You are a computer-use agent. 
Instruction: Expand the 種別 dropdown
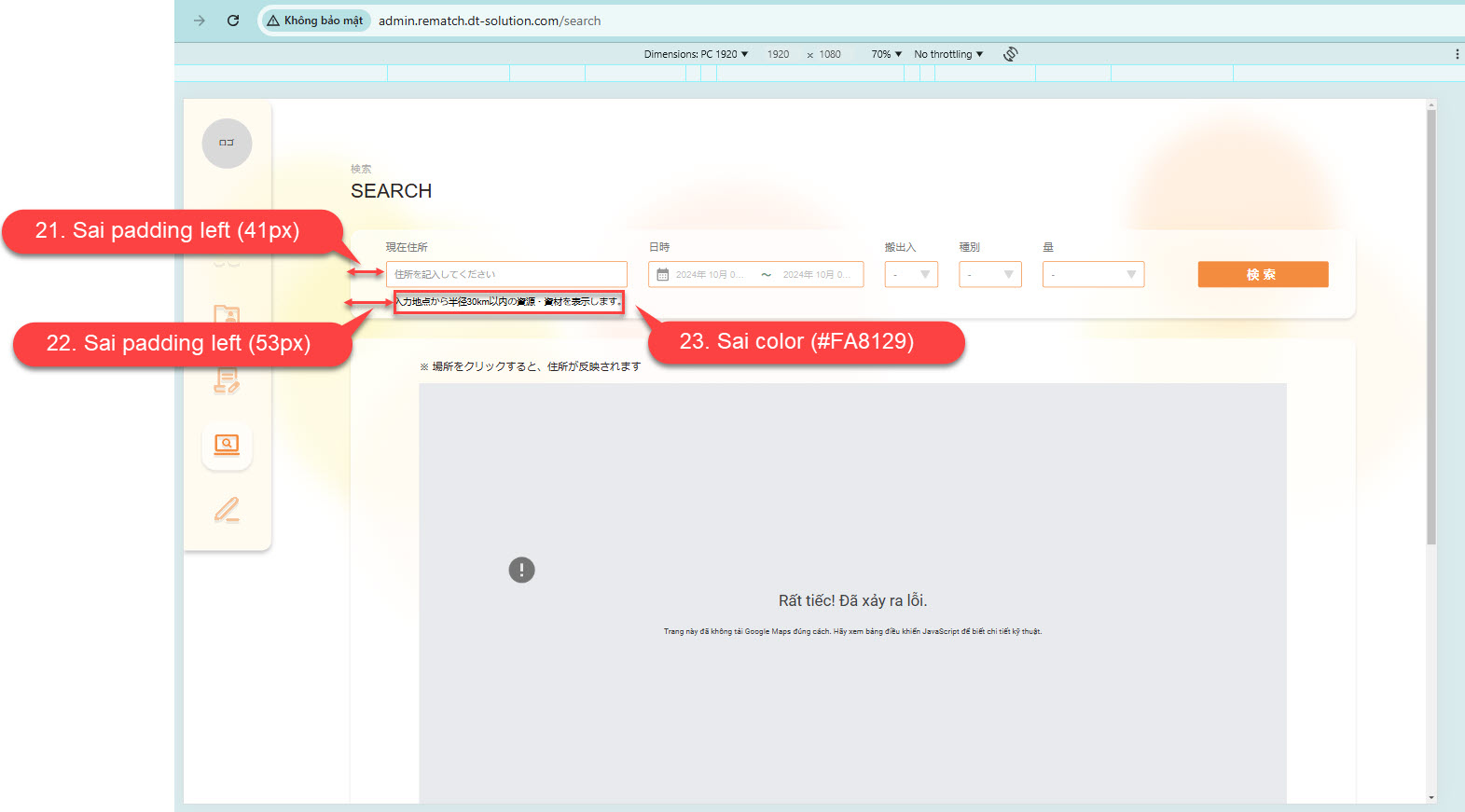(989, 275)
